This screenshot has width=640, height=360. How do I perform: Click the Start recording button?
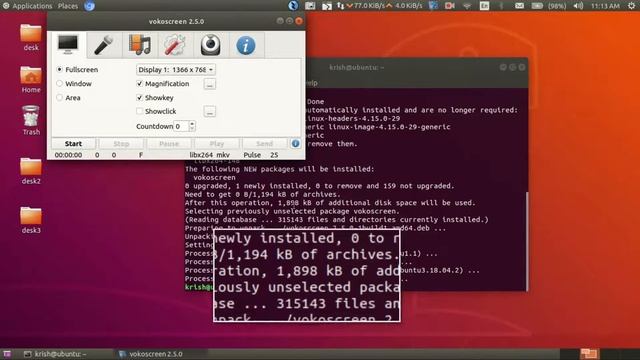point(73,144)
